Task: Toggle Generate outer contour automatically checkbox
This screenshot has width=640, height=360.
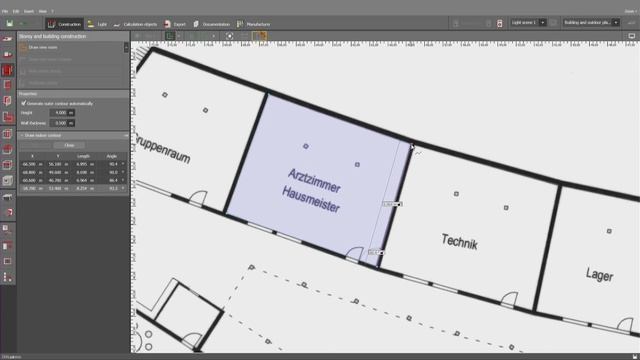Action: (23, 104)
